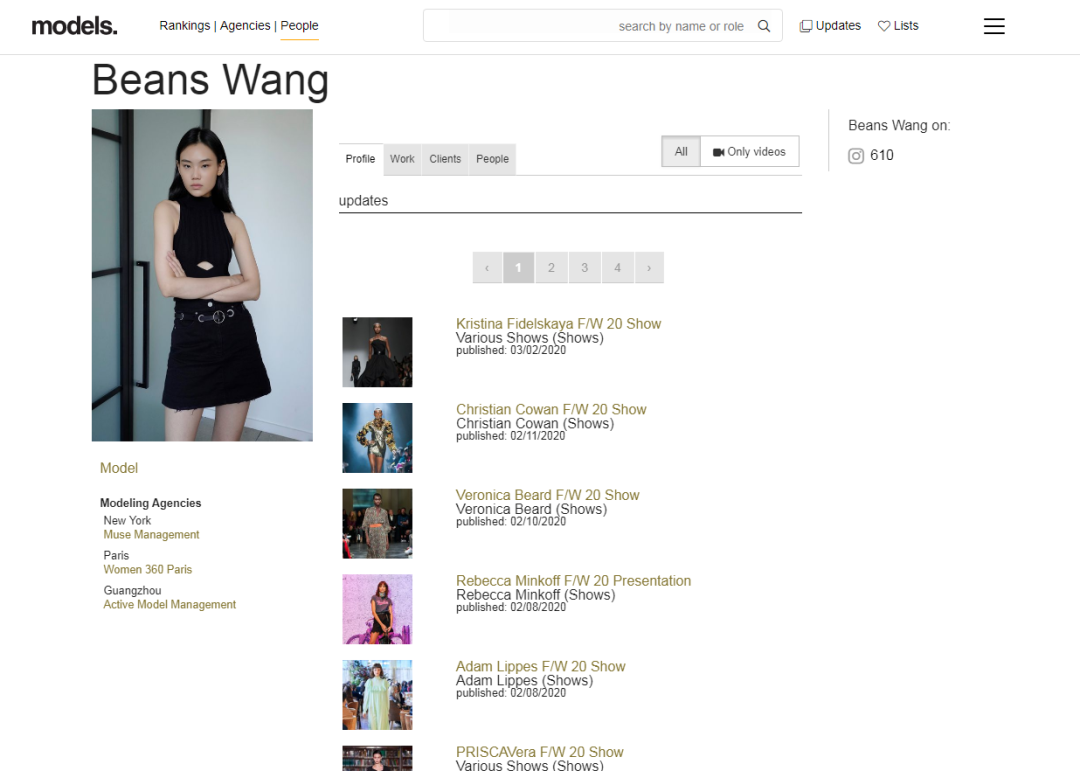This screenshot has width=1080, height=771.
Task: Toggle the Only videos filter
Action: 749,152
